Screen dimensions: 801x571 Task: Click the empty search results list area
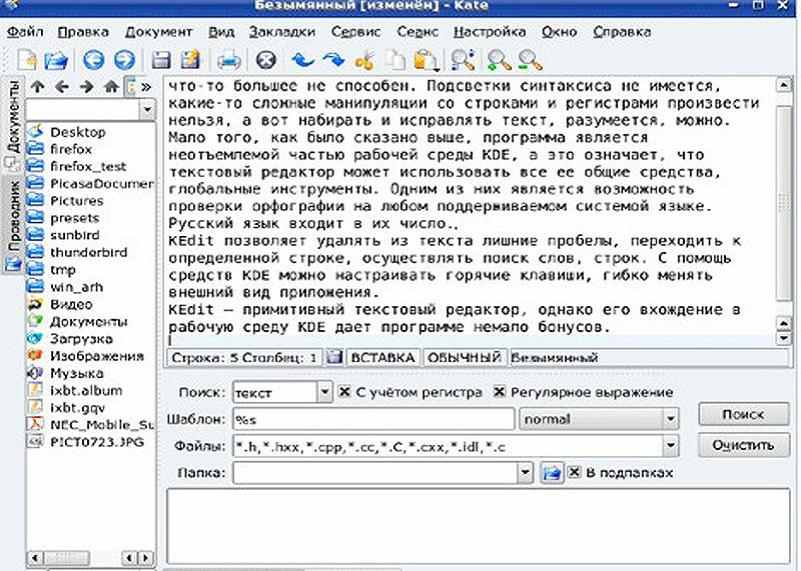pos(478,526)
